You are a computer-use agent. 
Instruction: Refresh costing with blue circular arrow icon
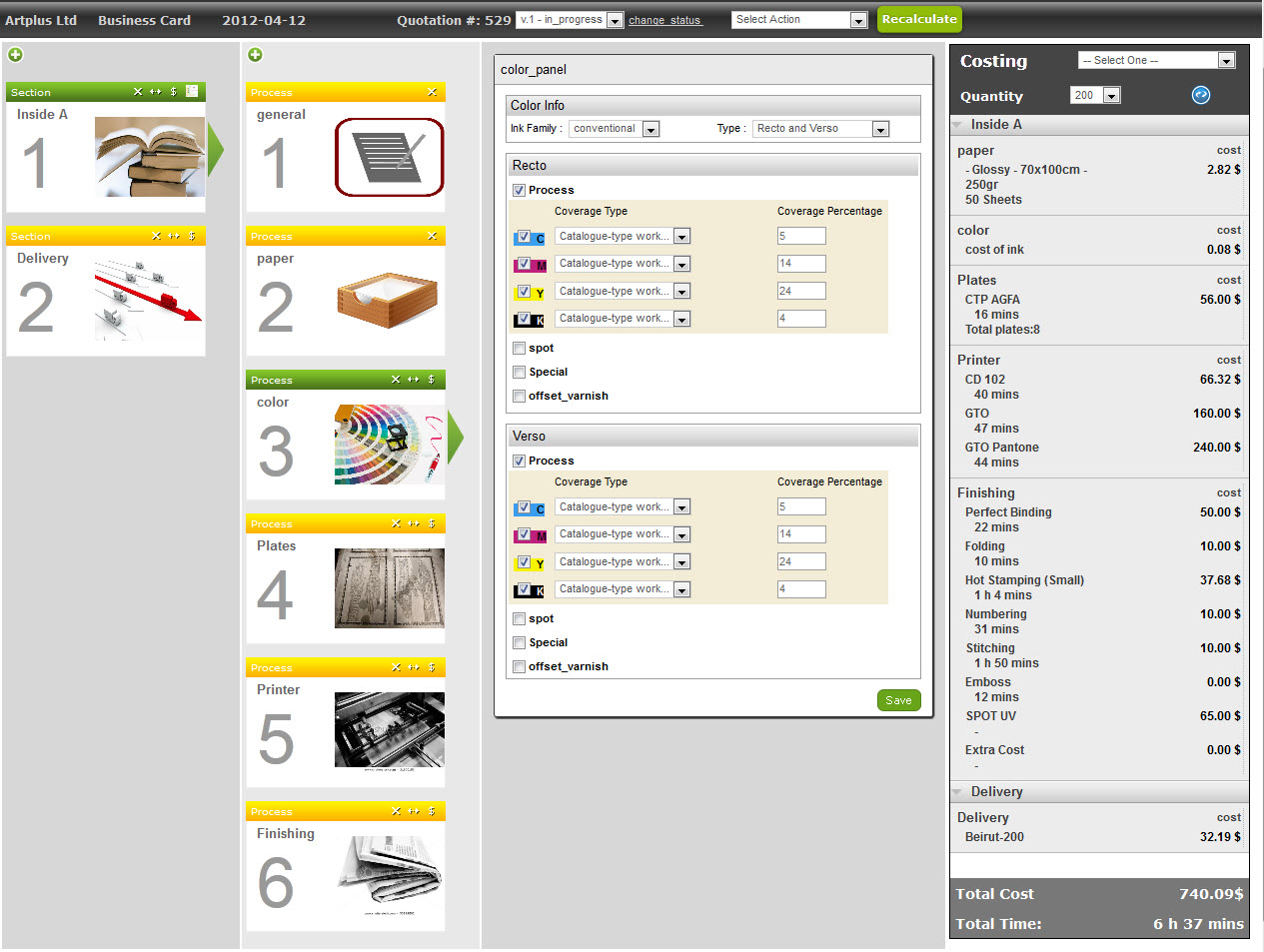(x=1201, y=95)
